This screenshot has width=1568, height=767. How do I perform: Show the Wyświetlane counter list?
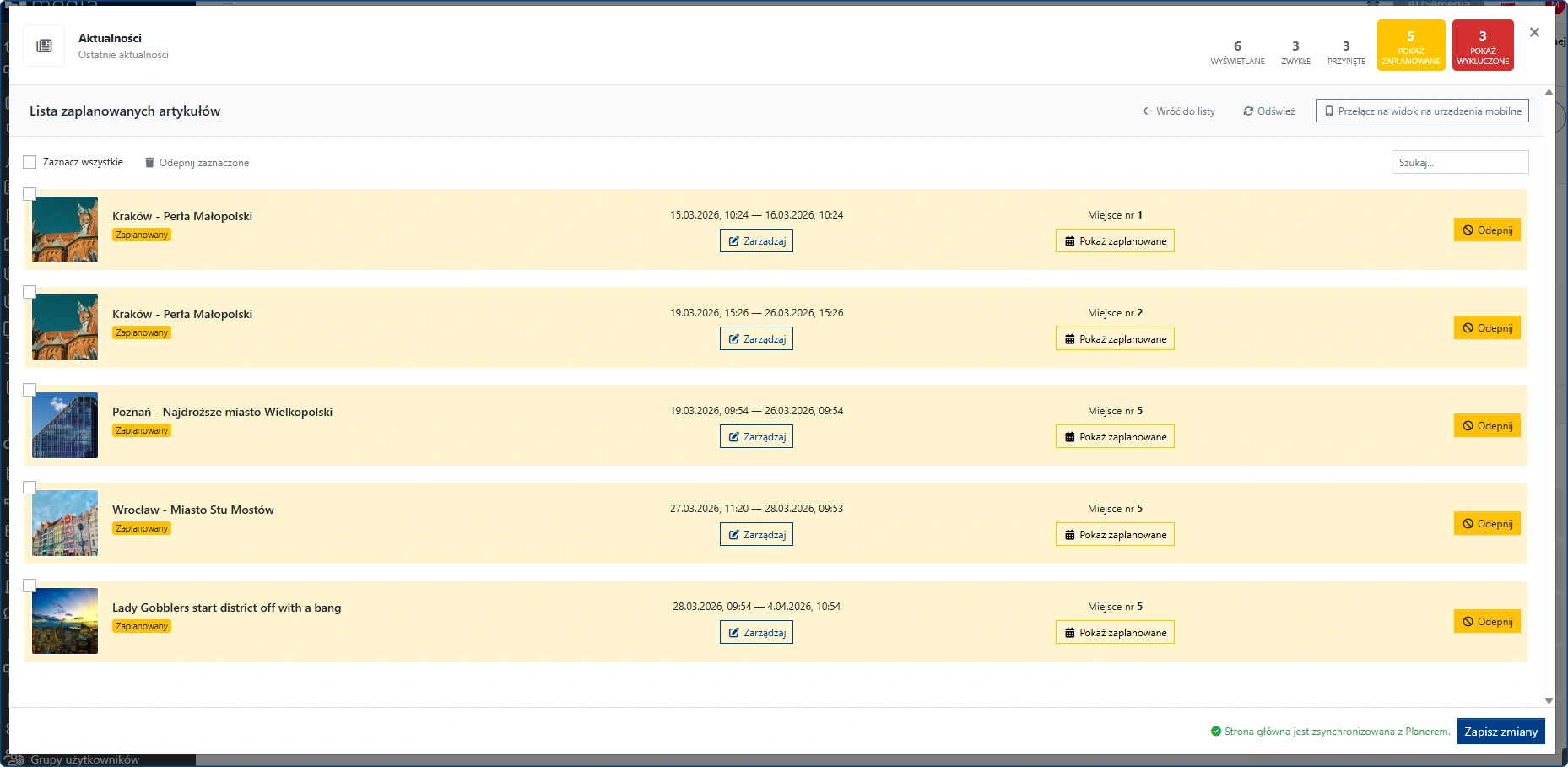(1237, 51)
